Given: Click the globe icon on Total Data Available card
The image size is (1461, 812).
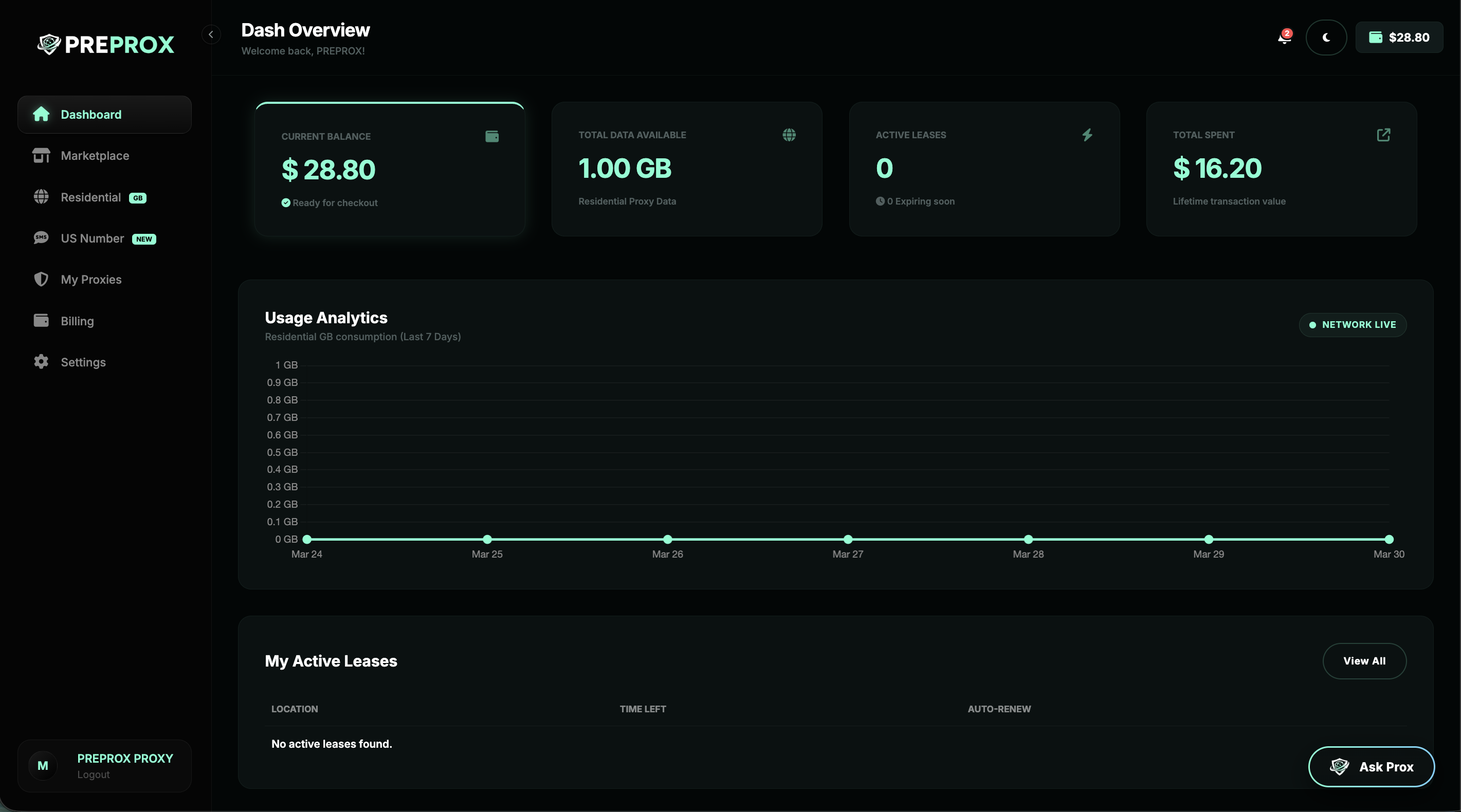Looking at the screenshot, I should point(789,135).
